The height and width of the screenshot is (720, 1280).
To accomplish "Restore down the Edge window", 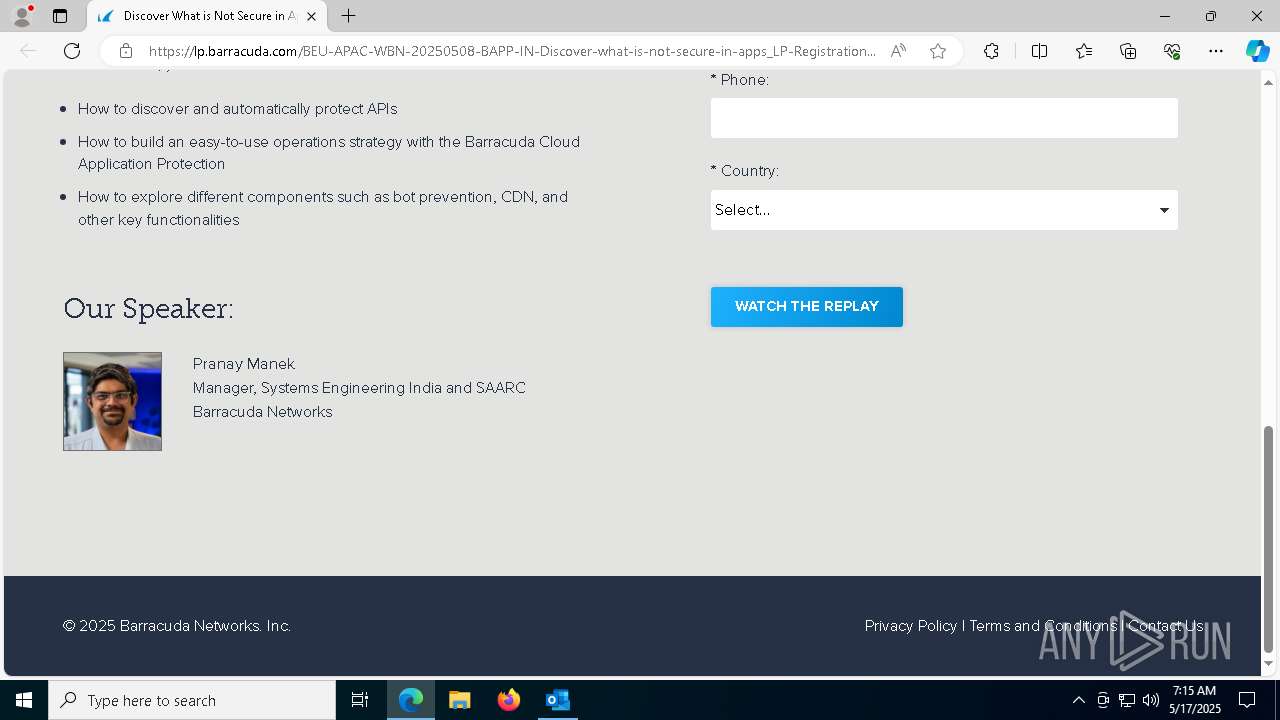I will tap(1211, 16).
